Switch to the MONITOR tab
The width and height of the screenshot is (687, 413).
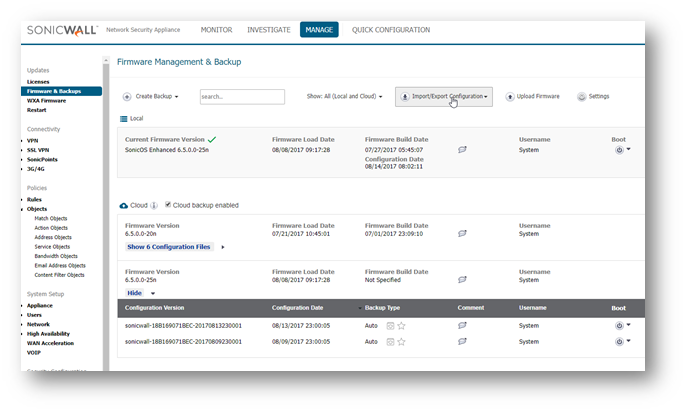(x=216, y=30)
